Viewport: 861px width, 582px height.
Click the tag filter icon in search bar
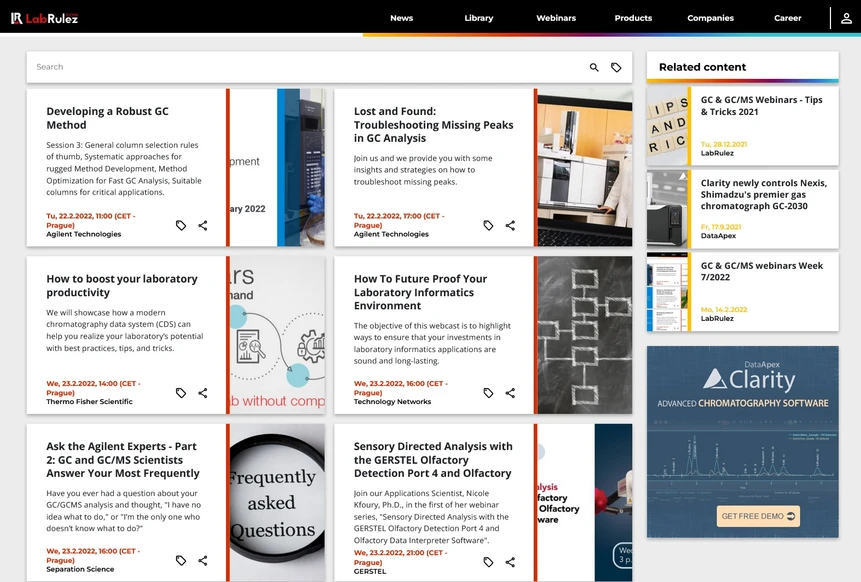pos(616,67)
